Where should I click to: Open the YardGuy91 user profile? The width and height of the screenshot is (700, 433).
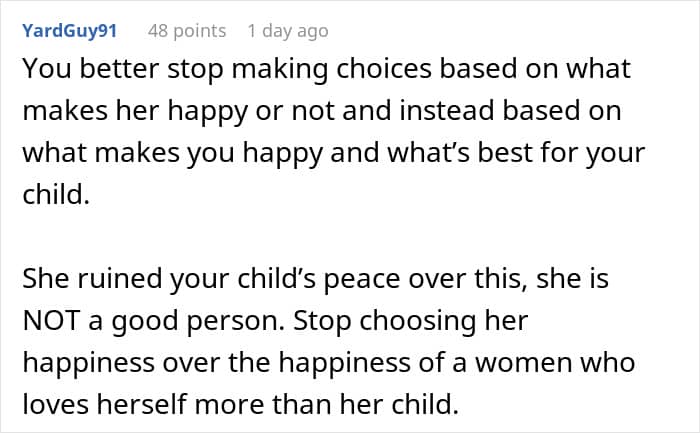69,31
